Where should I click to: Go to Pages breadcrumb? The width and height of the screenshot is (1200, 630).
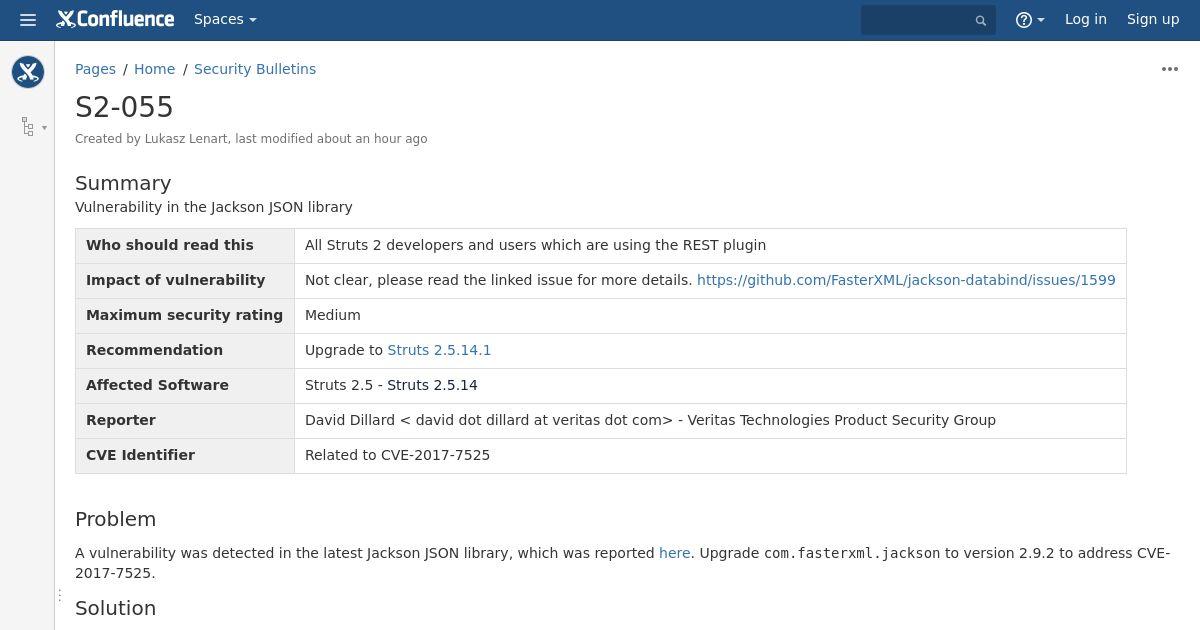95,69
